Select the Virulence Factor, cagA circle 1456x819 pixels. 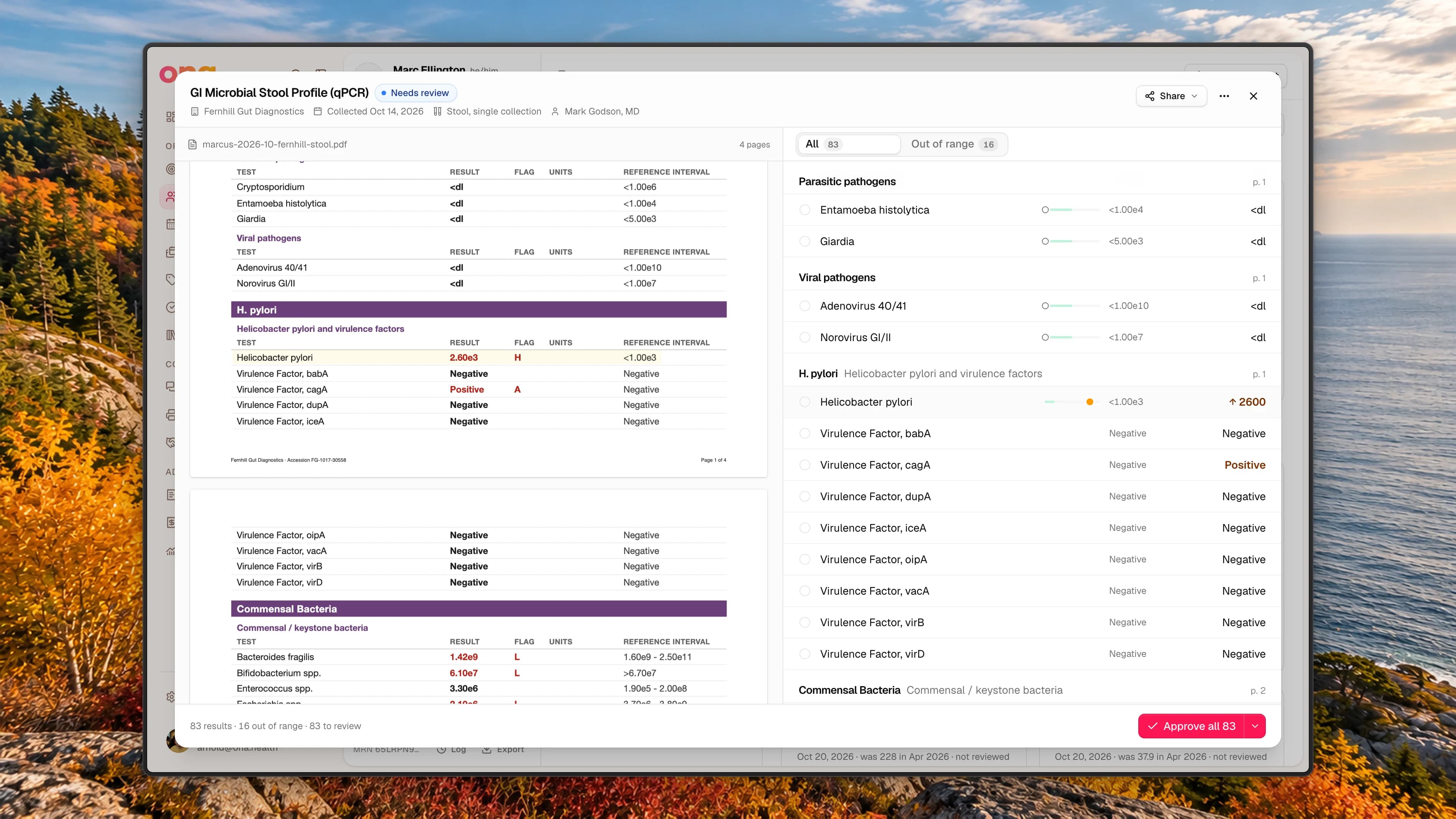pos(805,464)
